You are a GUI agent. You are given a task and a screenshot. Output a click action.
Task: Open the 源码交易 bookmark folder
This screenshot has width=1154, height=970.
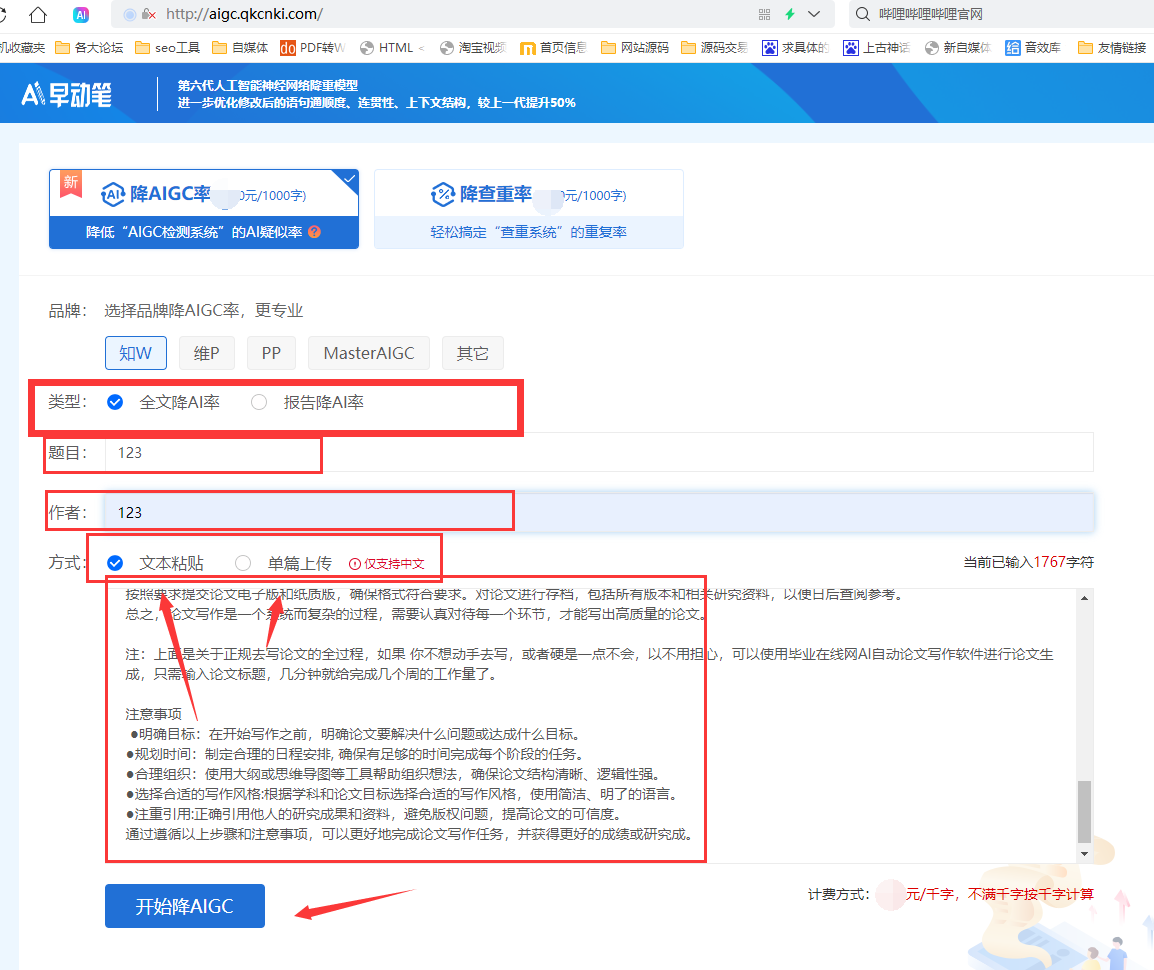715,48
